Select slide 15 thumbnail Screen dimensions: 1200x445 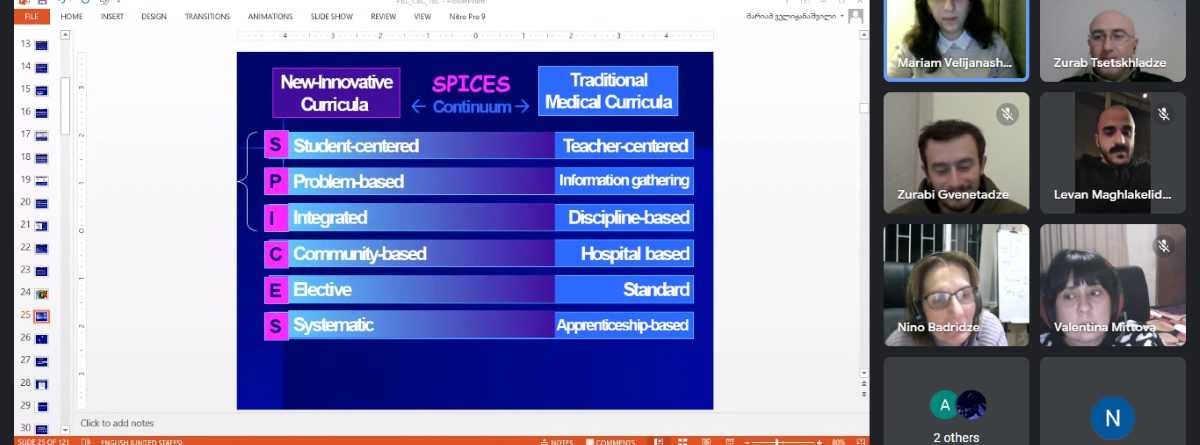[42, 90]
